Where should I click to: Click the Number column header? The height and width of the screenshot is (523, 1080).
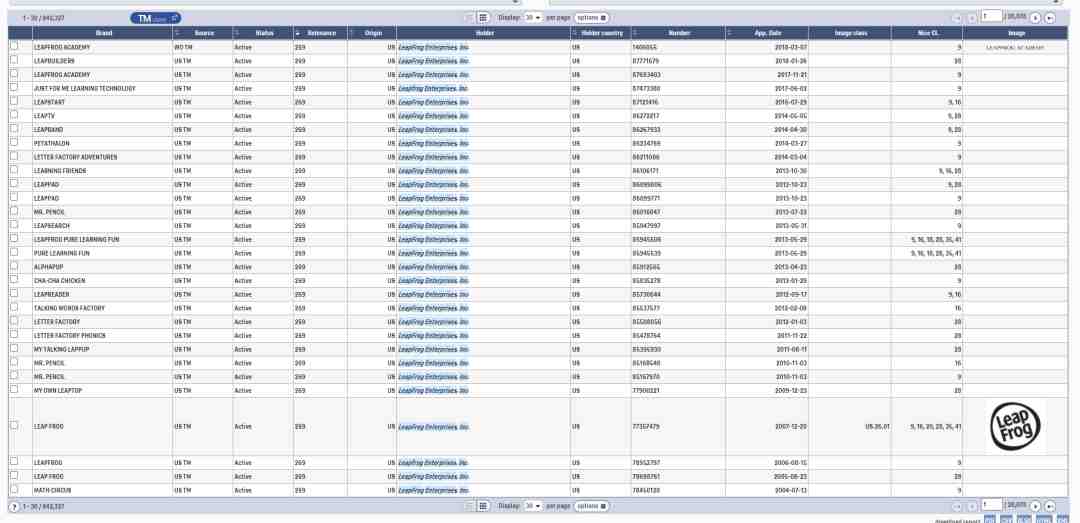[x=678, y=33]
